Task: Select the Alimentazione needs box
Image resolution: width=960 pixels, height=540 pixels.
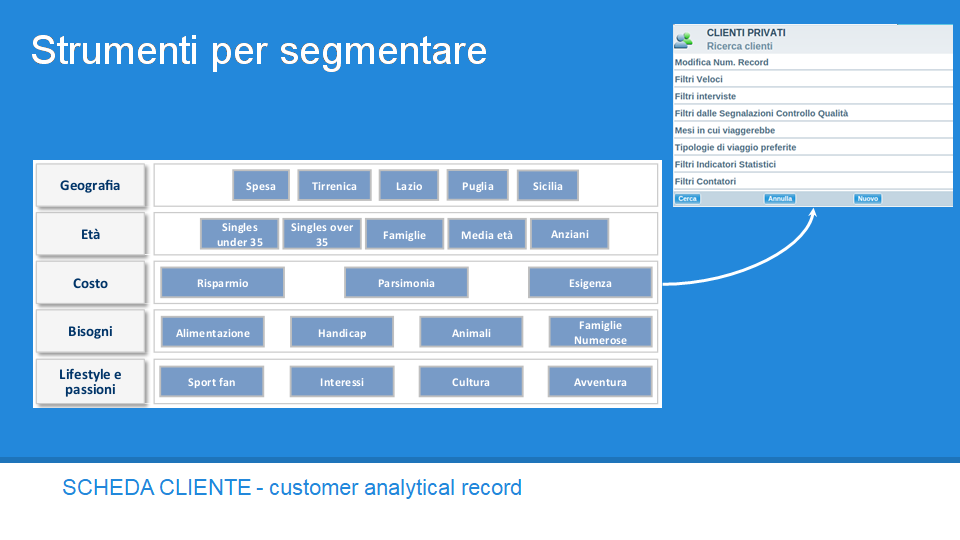Action: click(212, 332)
